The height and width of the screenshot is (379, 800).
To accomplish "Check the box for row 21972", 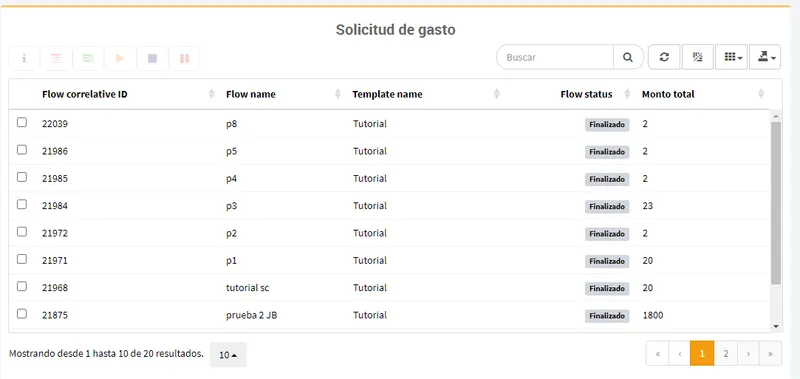I will click(22, 232).
